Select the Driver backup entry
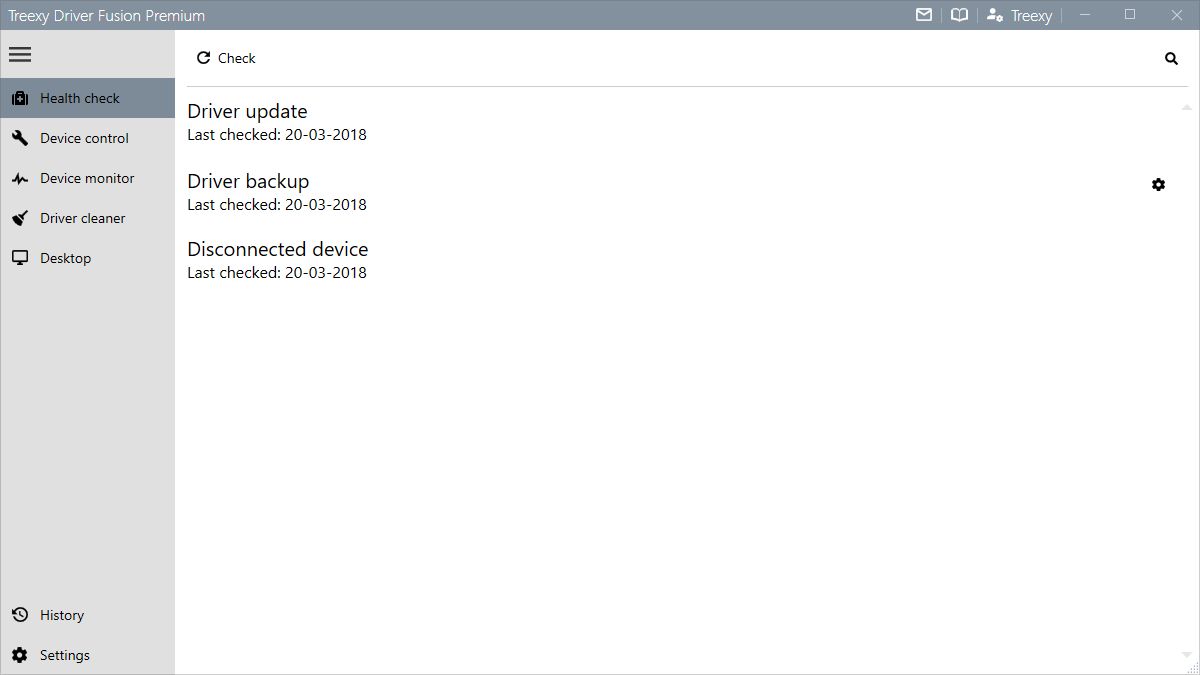Screen dimensions: 1200x675 (x=248, y=181)
